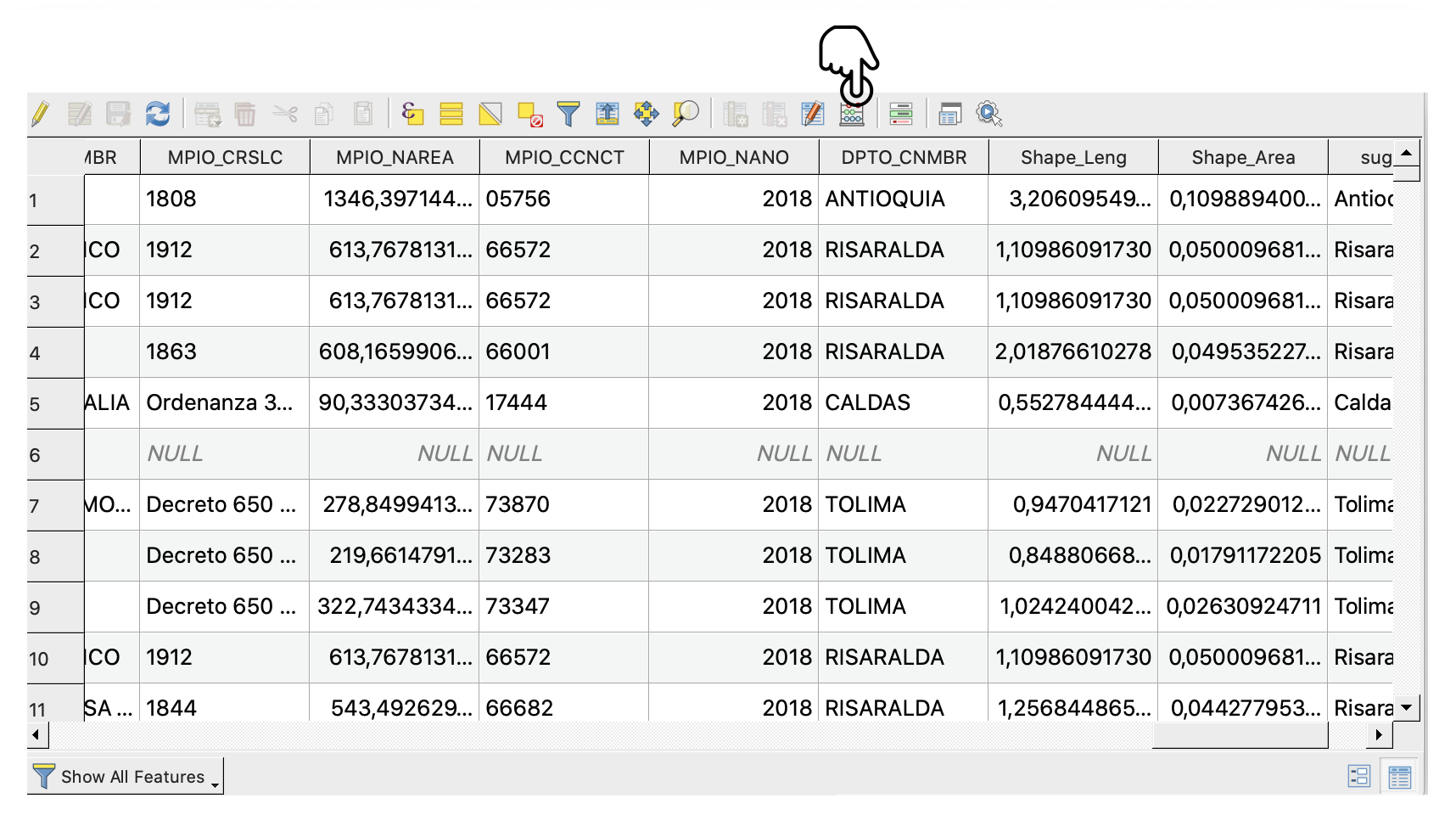
Task: Click the 66001 cell in row 4
Action: (564, 352)
